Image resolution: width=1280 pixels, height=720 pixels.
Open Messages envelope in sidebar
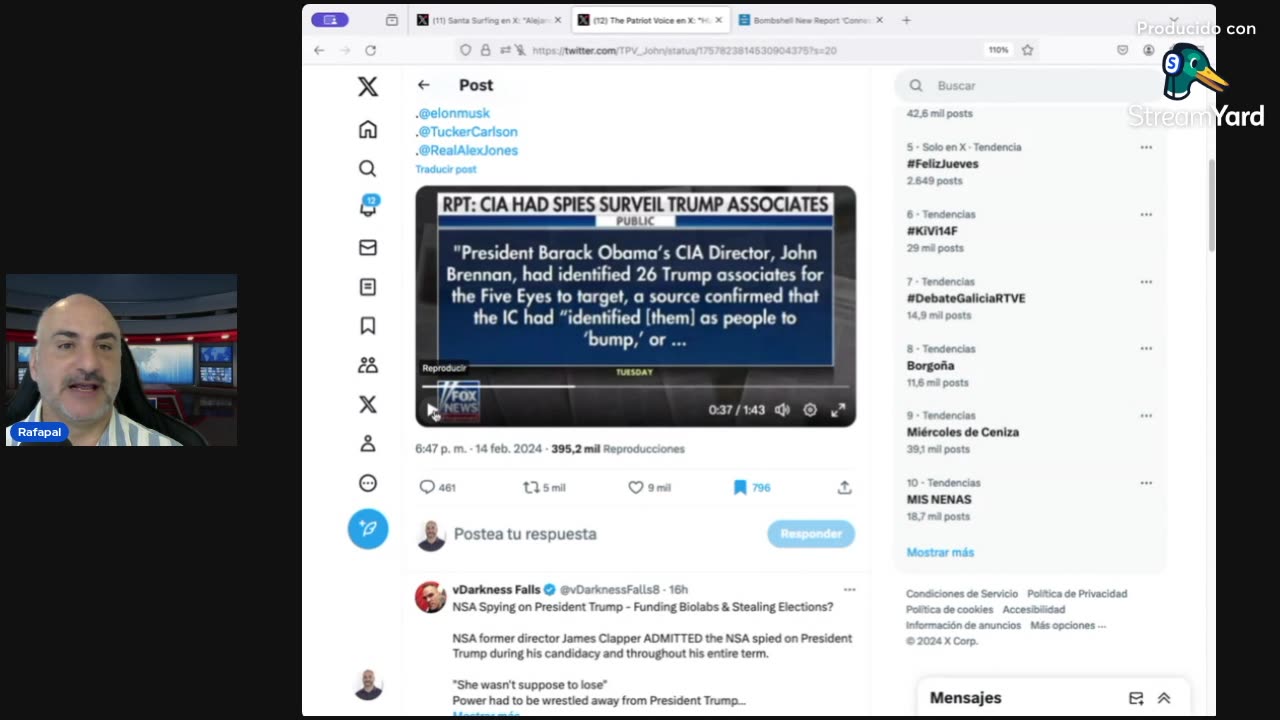[x=368, y=247]
